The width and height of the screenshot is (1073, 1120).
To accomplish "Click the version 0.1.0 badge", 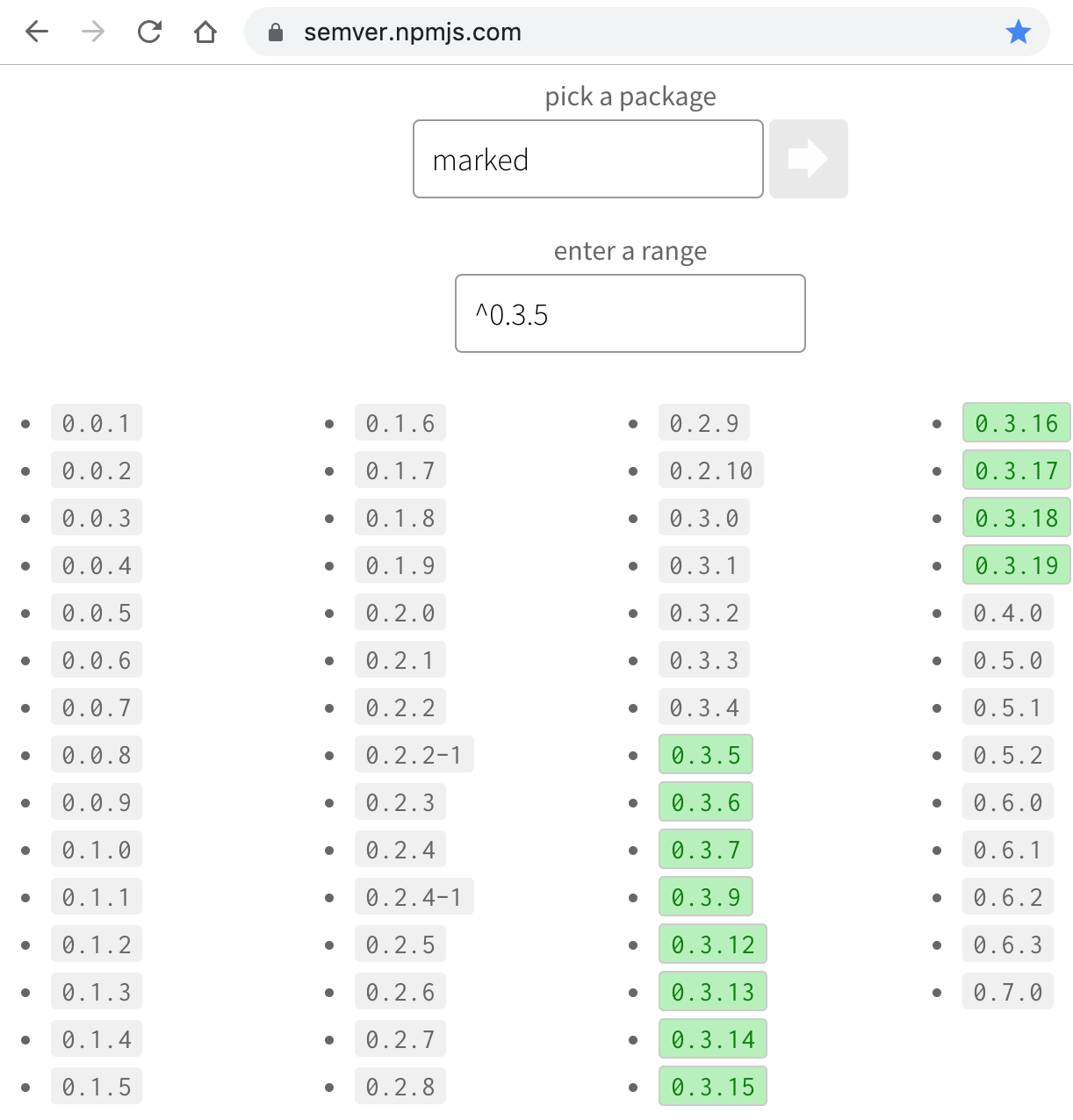I will pyautogui.click(x=96, y=849).
